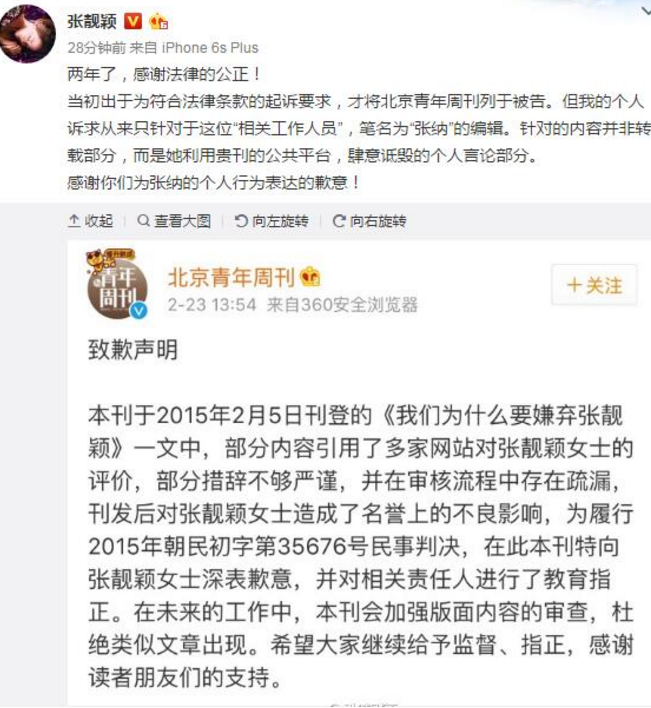Viewport: 651px width, 708px height.
Task: Click the blue verified check on the avatar
Action: [x=139, y=311]
